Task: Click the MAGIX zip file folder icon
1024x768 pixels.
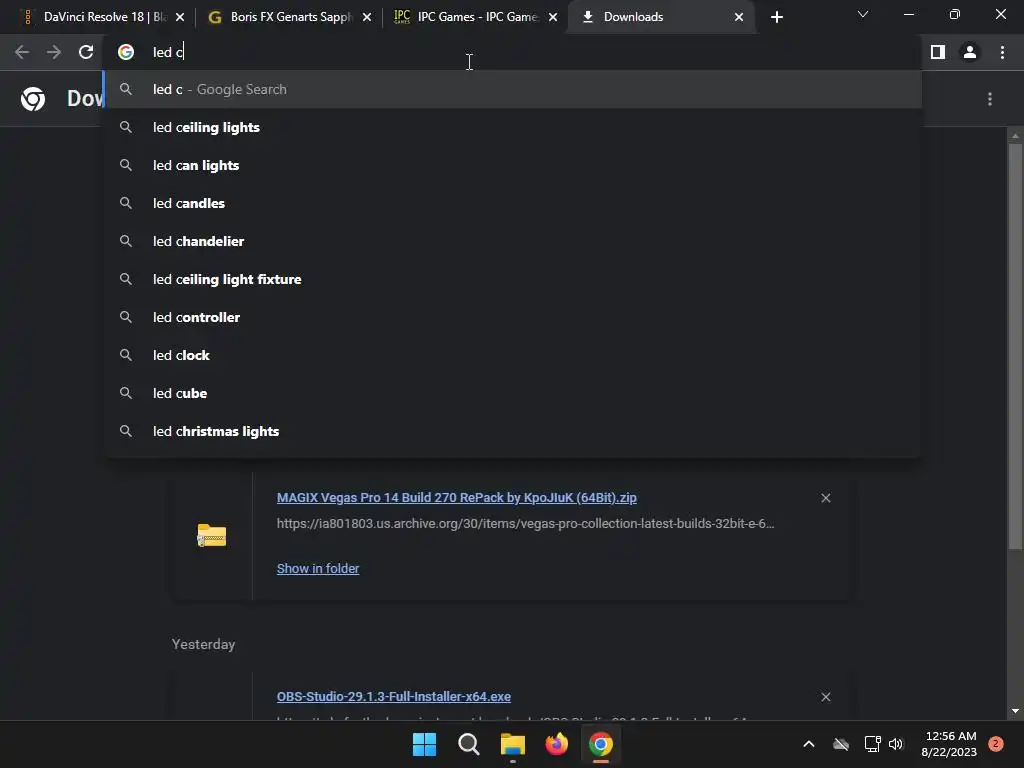Action: (212, 535)
